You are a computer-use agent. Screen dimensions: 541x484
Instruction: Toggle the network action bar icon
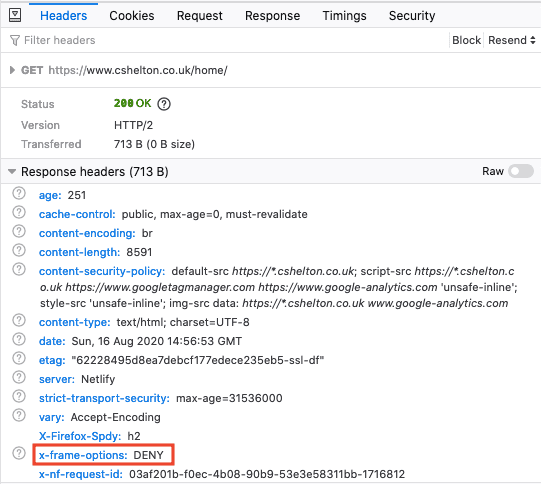pyautogui.click(x=14, y=15)
